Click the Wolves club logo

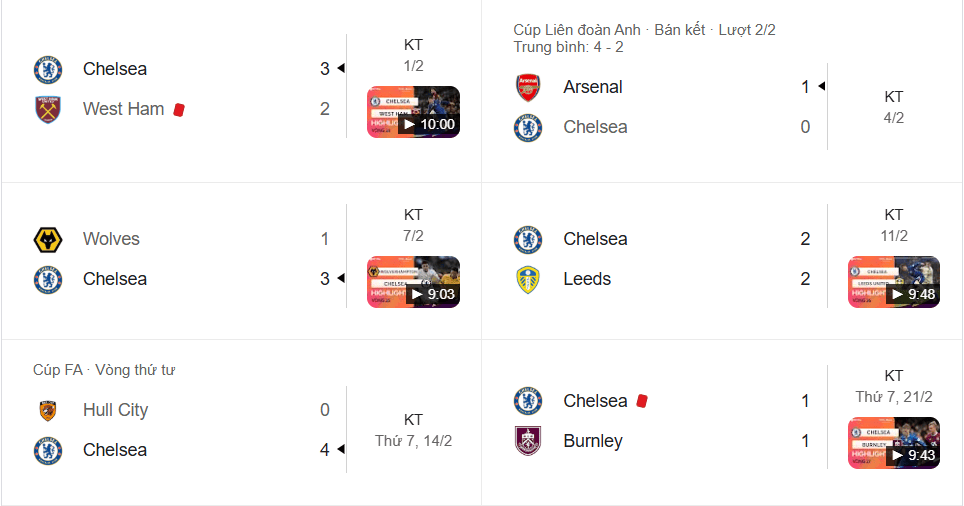pos(47,239)
